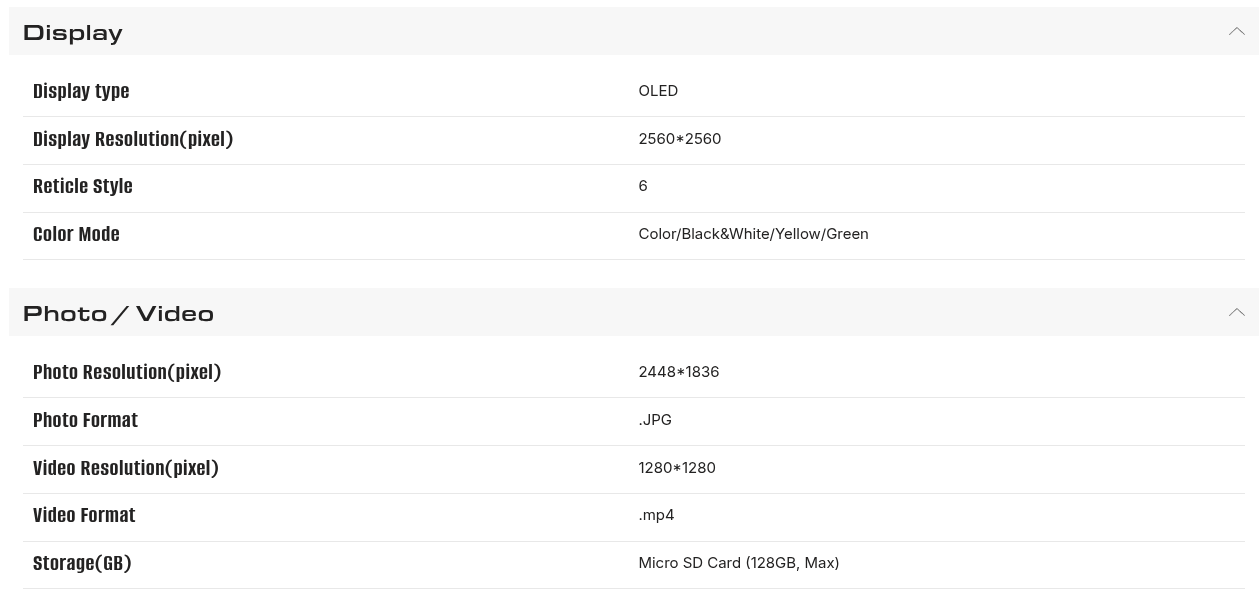Select the Display type label

pos(81,91)
